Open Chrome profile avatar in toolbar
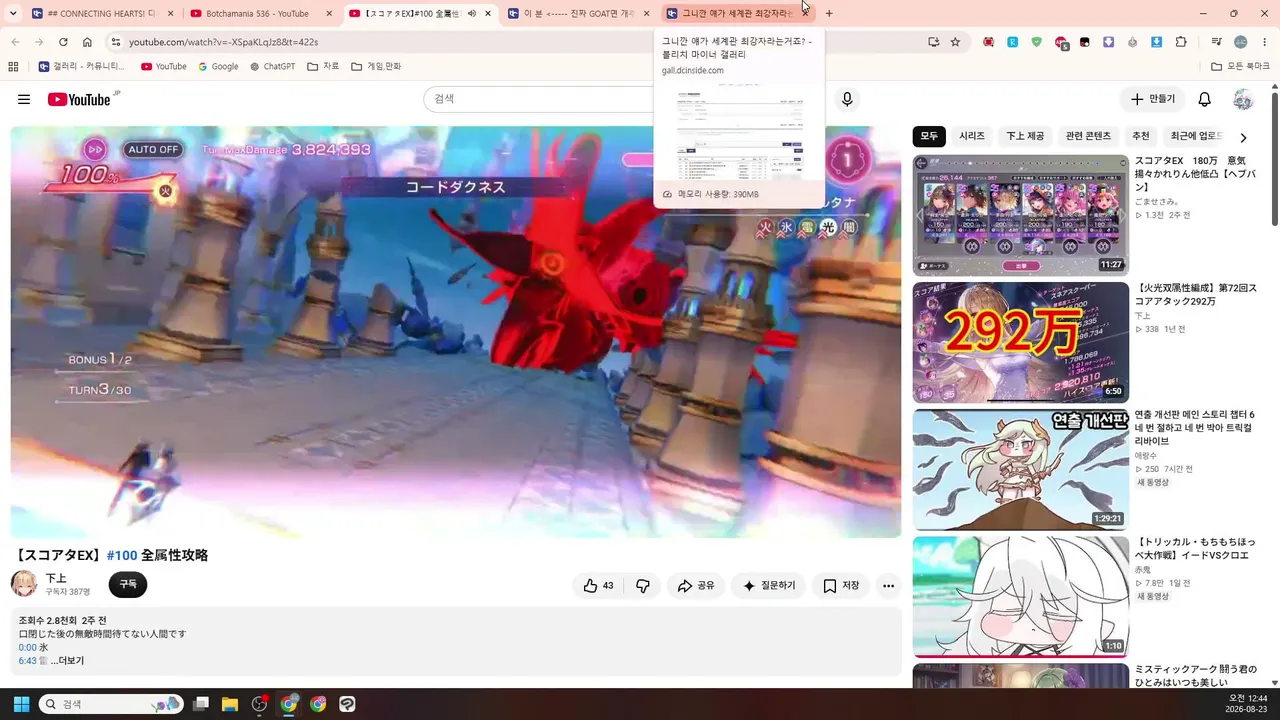1280x720 pixels. click(1240, 42)
